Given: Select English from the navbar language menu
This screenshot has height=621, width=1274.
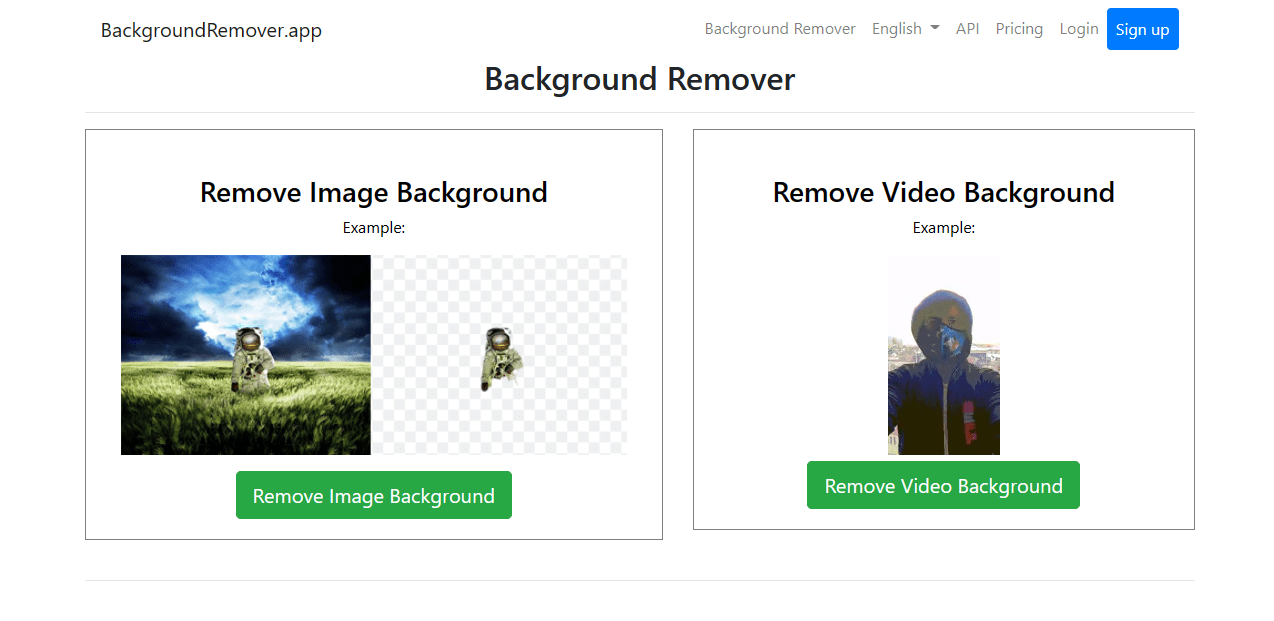Looking at the screenshot, I should [897, 29].
